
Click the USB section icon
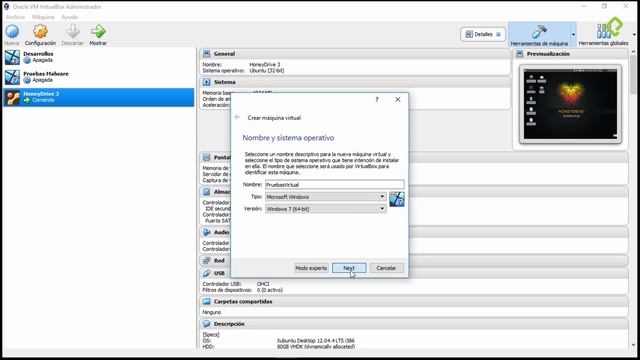pos(207,273)
